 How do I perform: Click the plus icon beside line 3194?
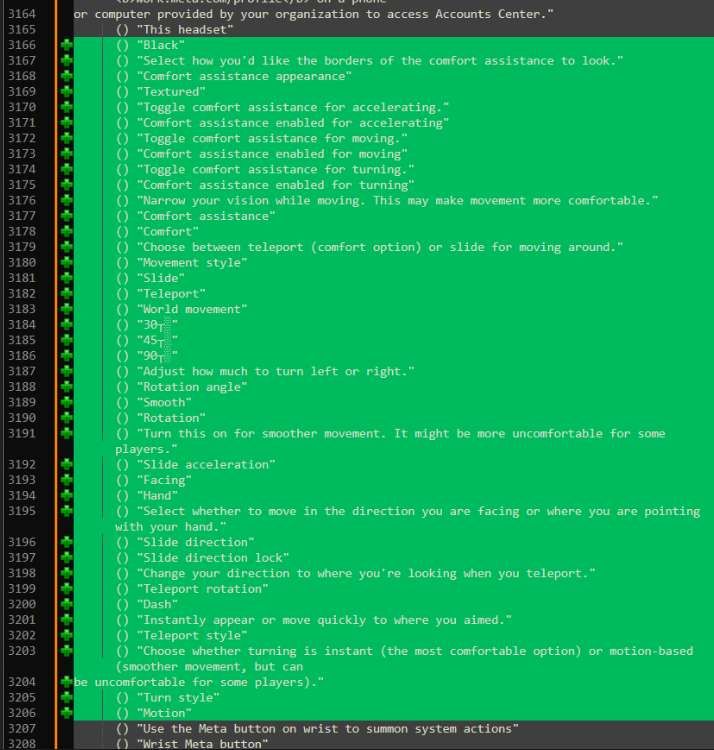(x=67, y=495)
